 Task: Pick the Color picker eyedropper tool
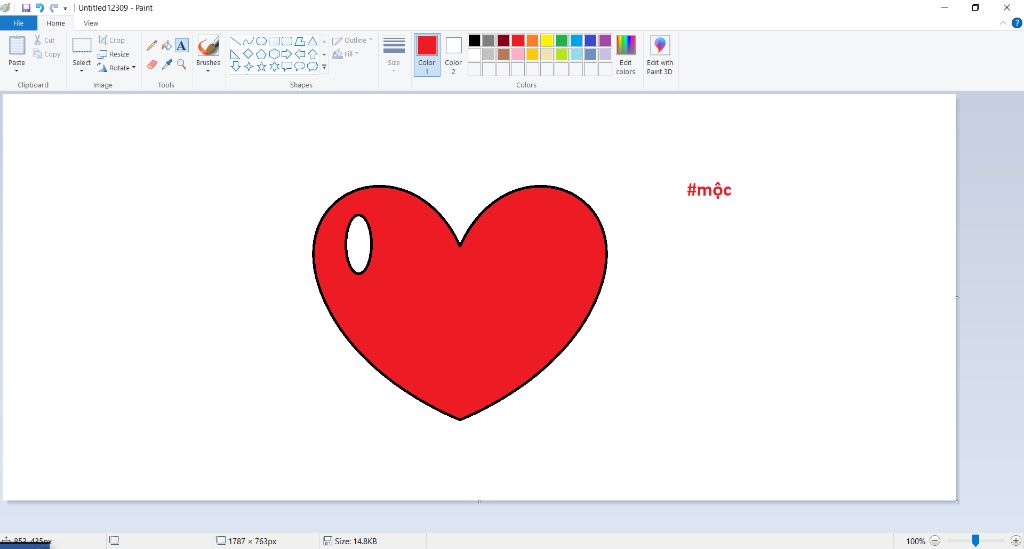(x=167, y=64)
